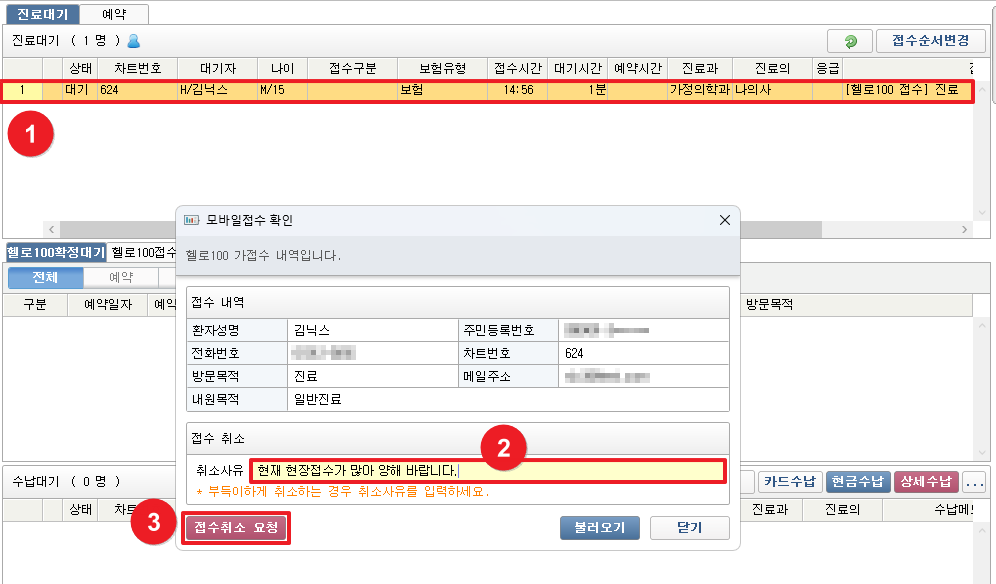Sort by the 접수시간 column header
996x584 pixels.
point(517,68)
